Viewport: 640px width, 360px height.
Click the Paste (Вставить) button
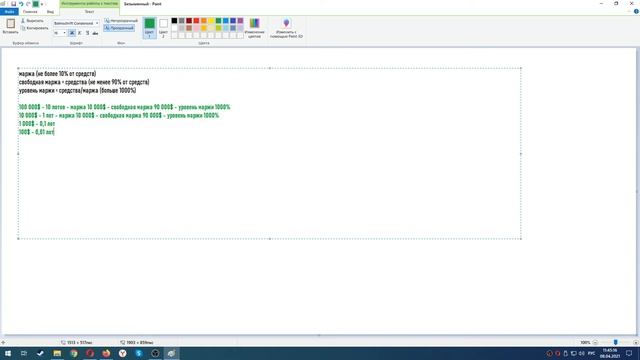click(11, 26)
